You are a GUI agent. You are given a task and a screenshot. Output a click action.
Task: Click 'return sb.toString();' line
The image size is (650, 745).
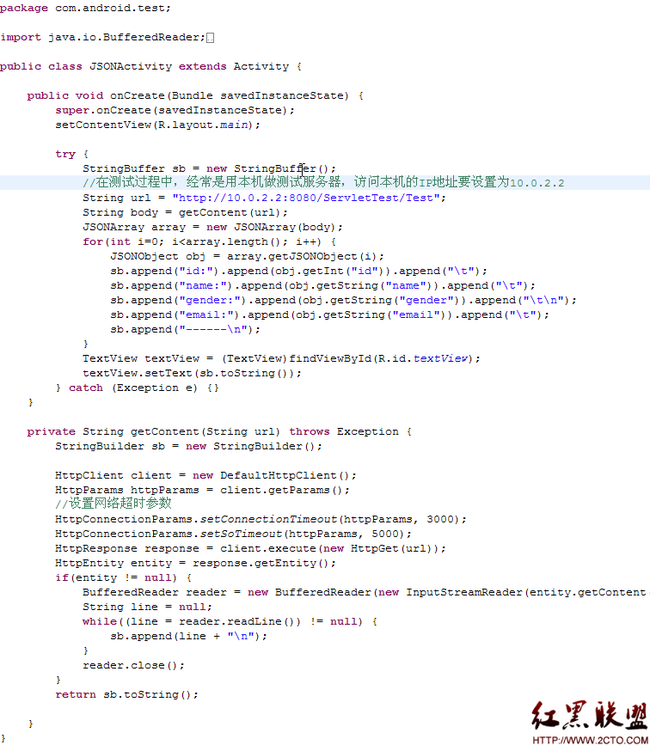click(x=127, y=695)
